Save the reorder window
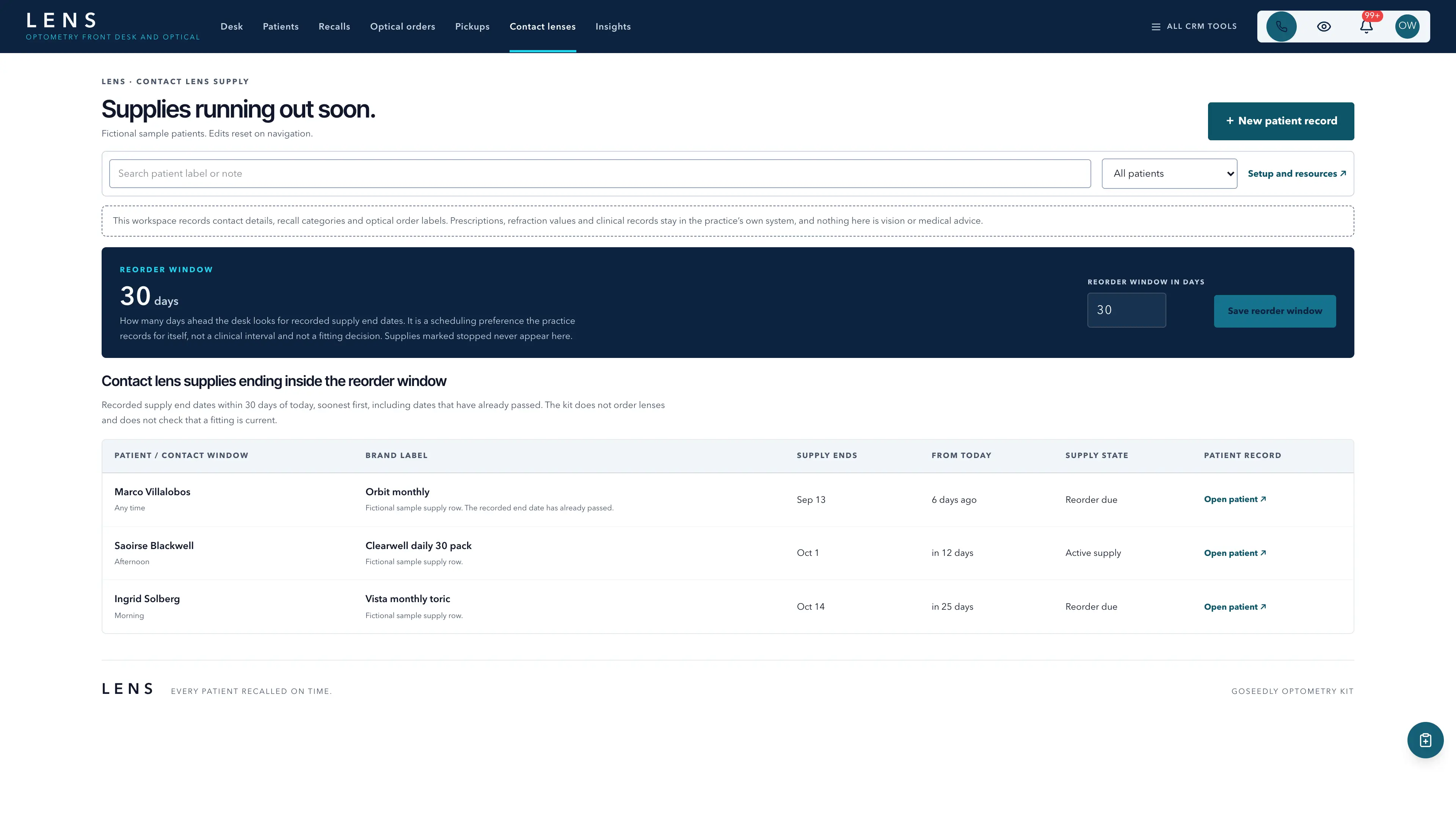Image resolution: width=1456 pixels, height=819 pixels. pyautogui.click(x=1274, y=311)
